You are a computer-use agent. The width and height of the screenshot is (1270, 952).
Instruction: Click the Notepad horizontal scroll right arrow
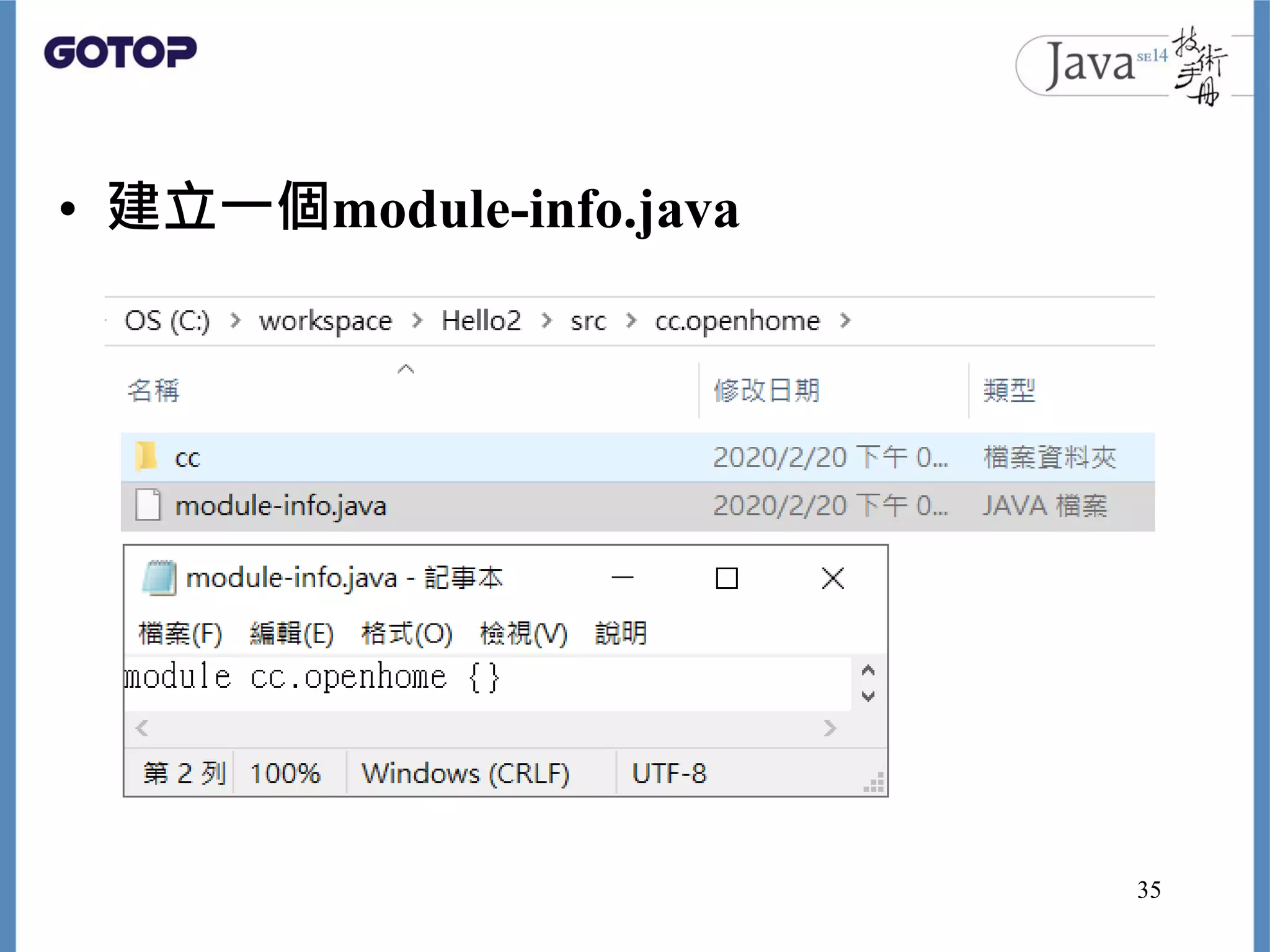click(830, 728)
